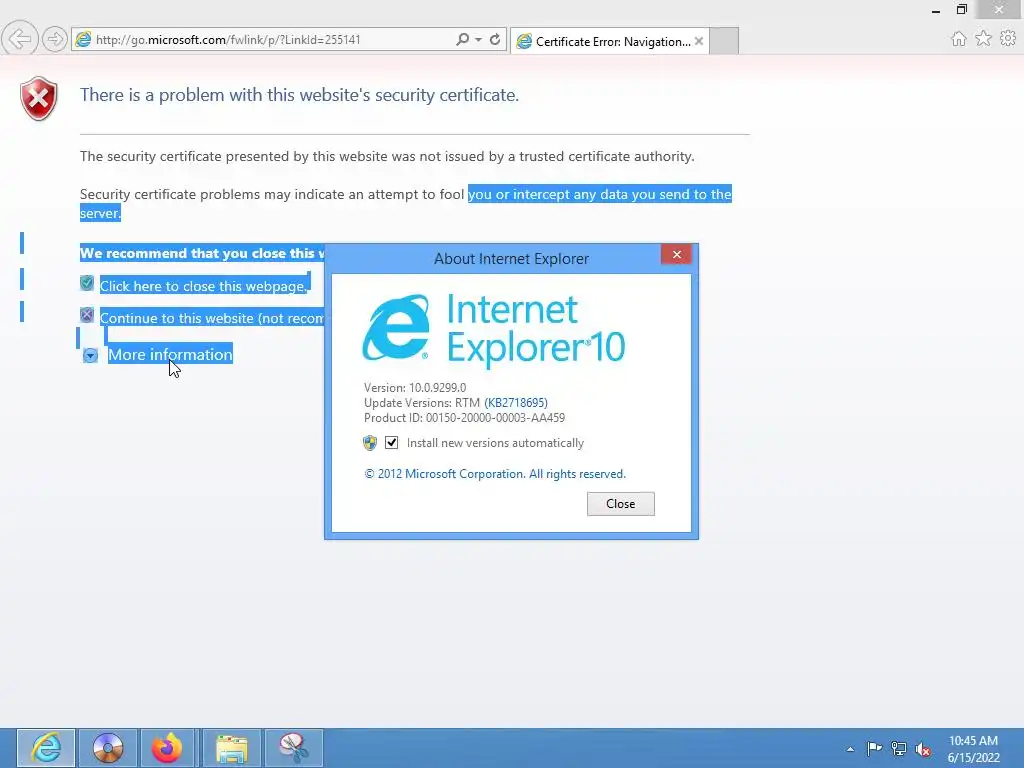This screenshot has height=768, width=1024.
Task: Expand the More information arrow
Action: click(90, 355)
